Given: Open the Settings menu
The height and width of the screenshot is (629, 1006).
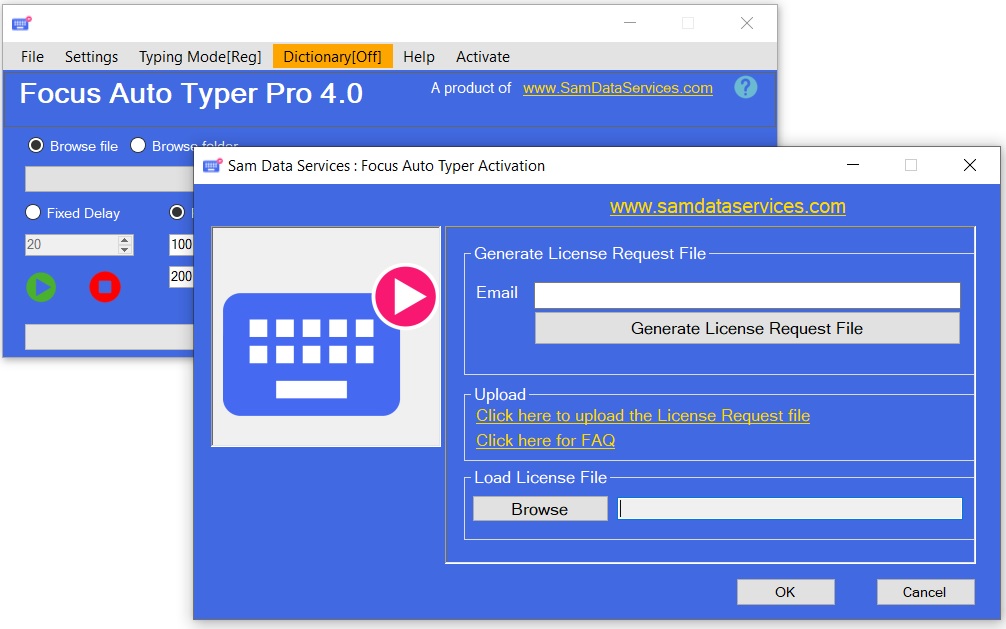Looking at the screenshot, I should point(91,56).
